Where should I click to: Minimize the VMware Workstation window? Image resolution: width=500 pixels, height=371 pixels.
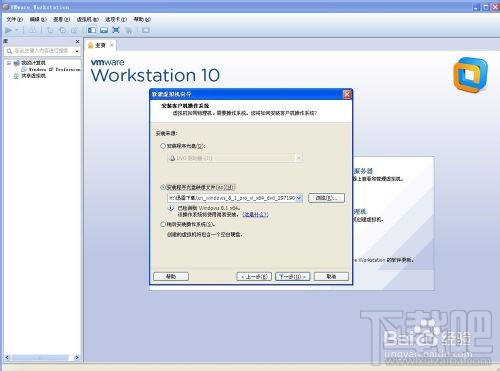pos(476,7)
